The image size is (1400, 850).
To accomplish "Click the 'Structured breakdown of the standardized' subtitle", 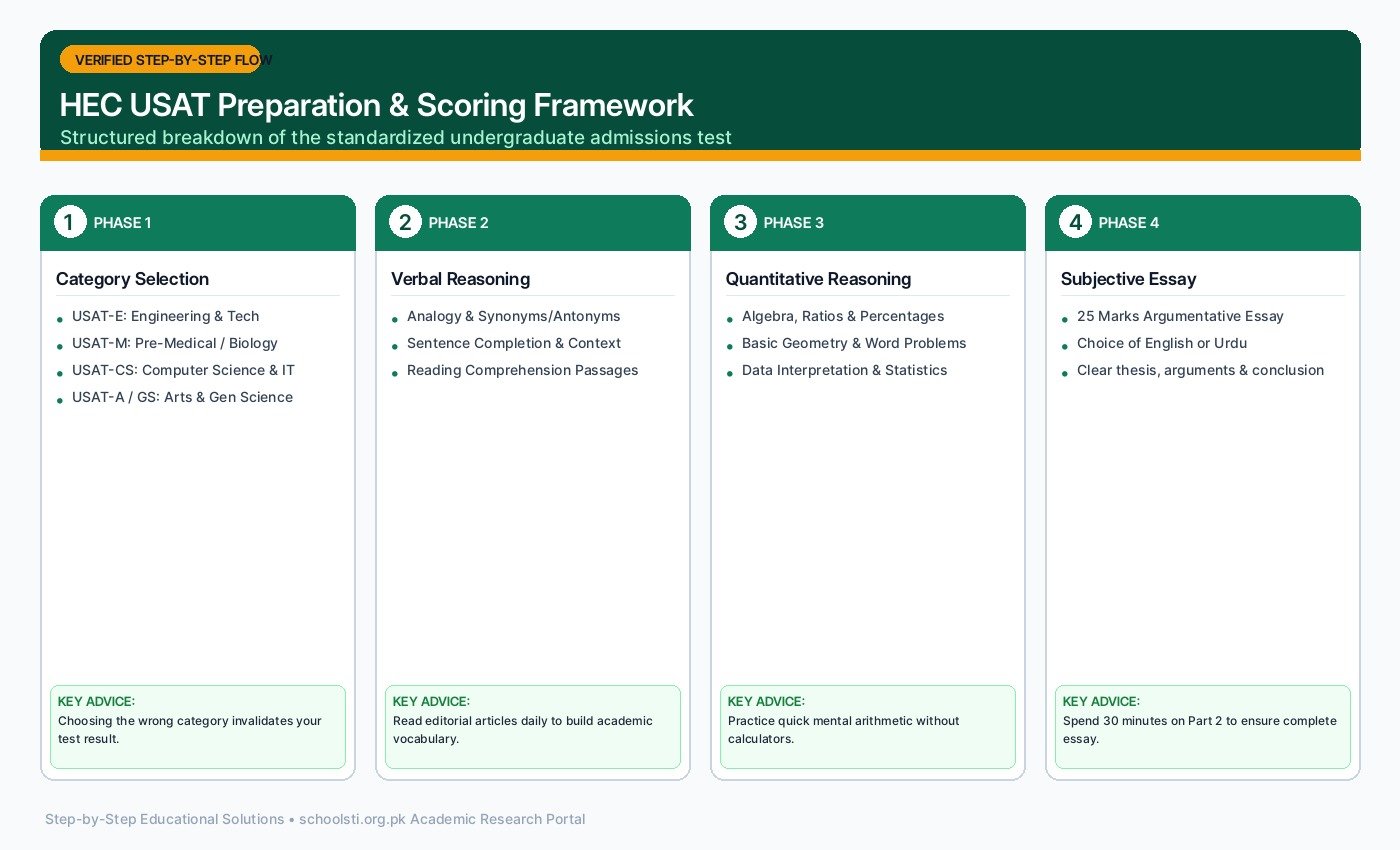I will coord(396,138).
